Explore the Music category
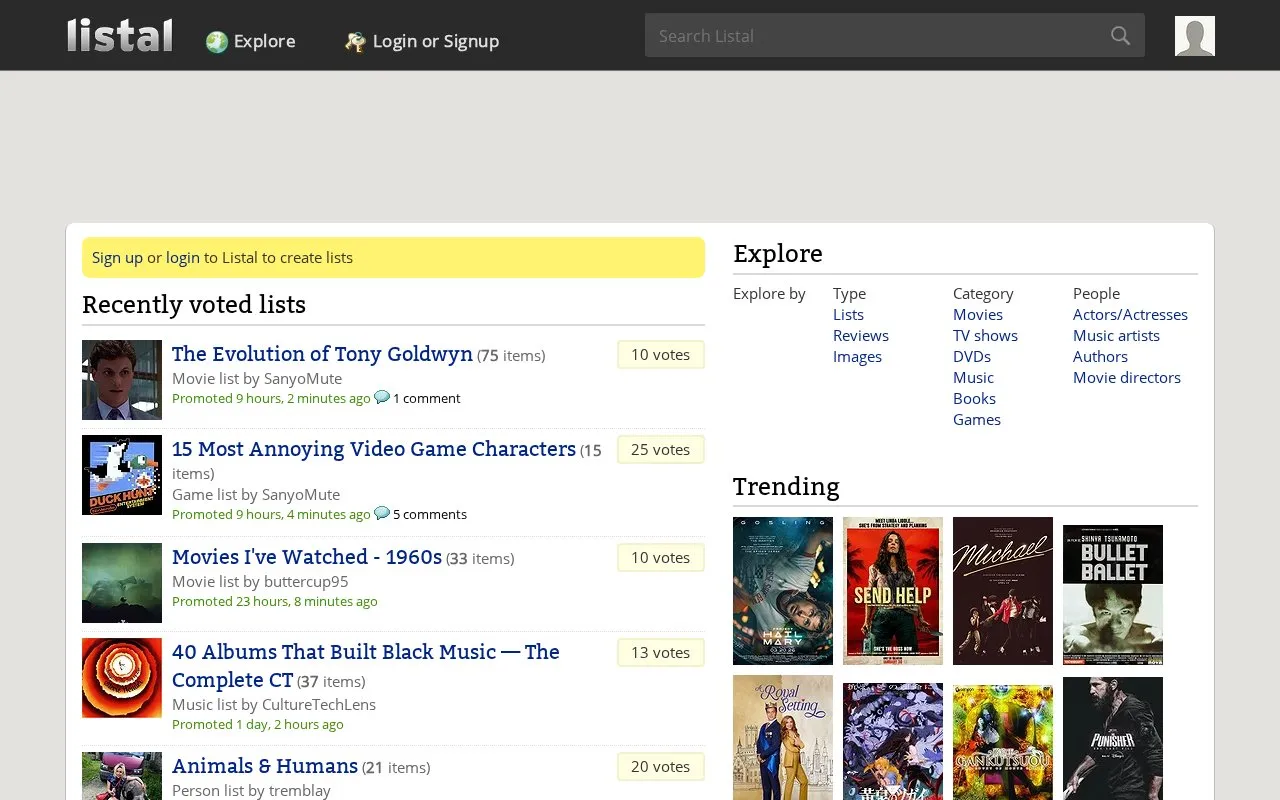Image resolution: width=1280 pixels, height=800 pixels. tap(973, 377)
